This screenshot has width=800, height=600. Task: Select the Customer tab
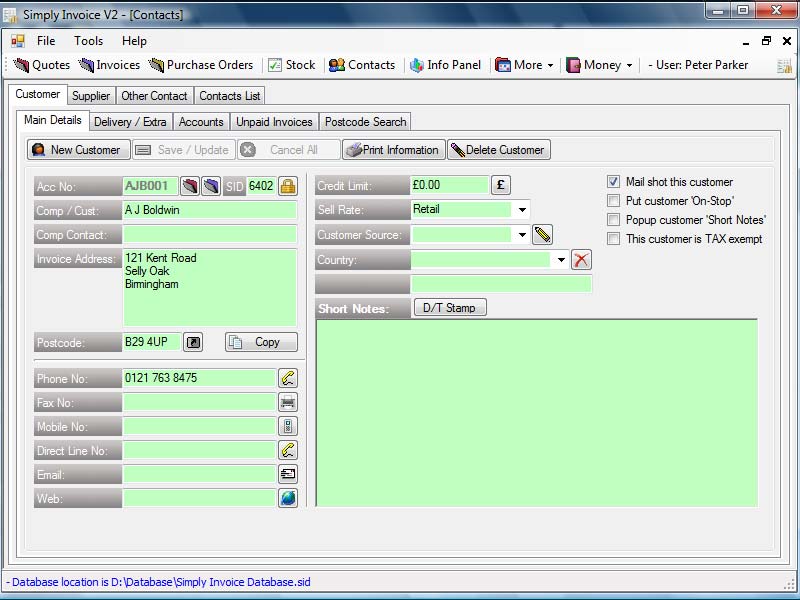(38, 94)
